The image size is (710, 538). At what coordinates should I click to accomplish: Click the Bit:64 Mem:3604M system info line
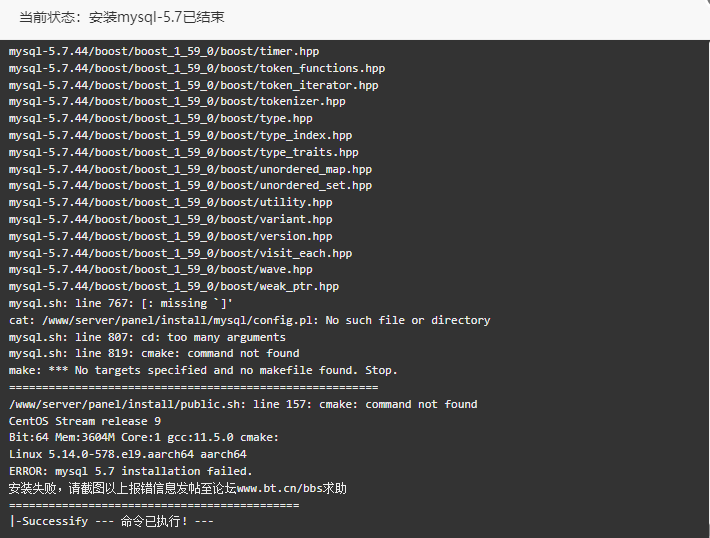tap(144, 437)
